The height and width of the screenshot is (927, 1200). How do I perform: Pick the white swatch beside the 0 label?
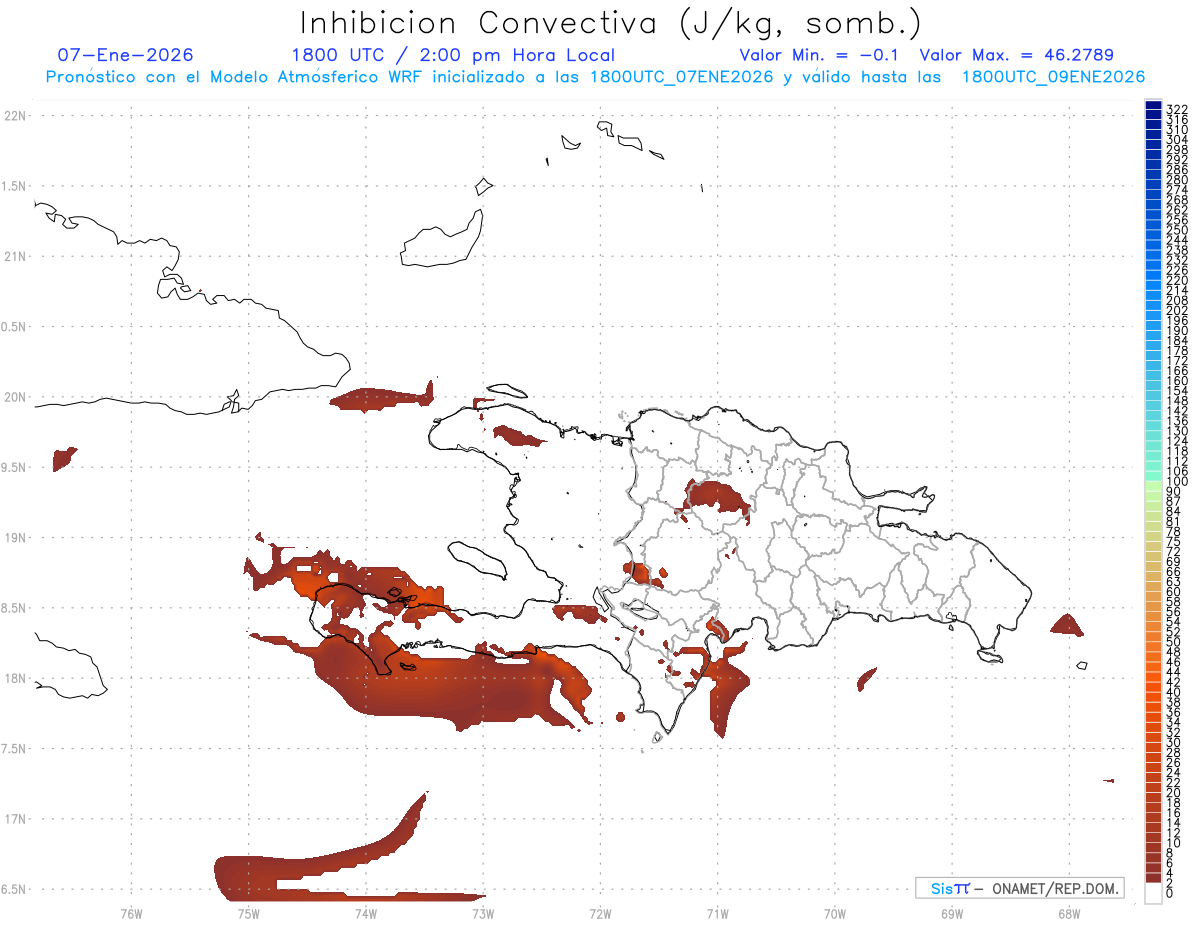pos(1153,893)
